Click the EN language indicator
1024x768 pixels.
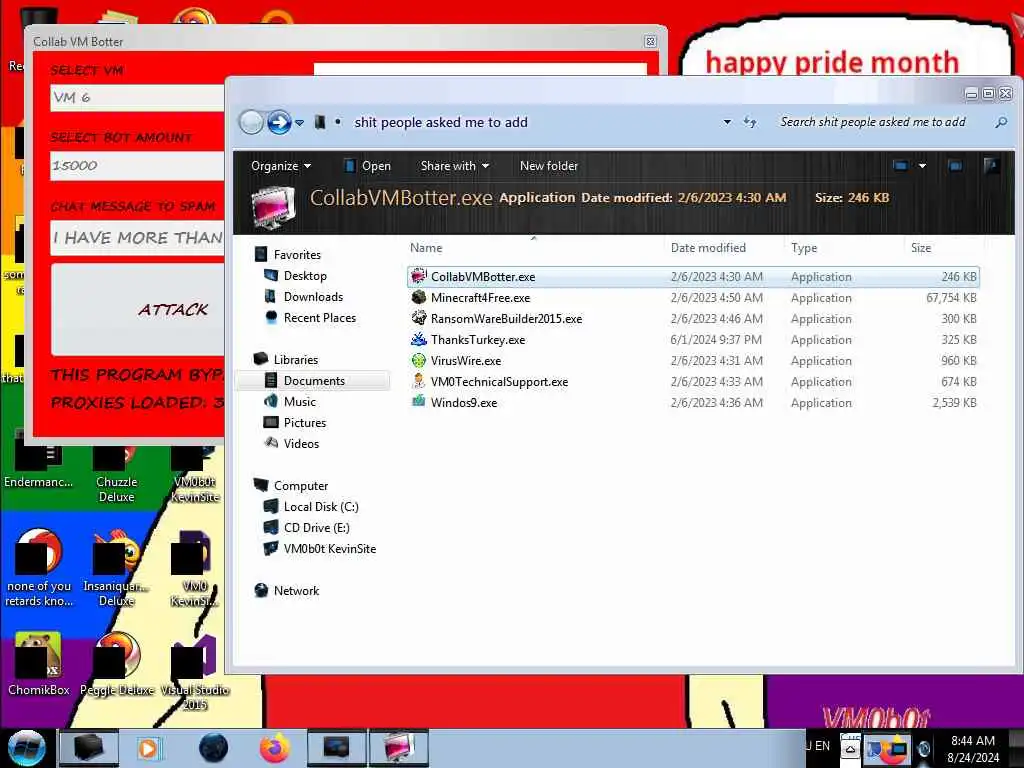click(822, 746)
